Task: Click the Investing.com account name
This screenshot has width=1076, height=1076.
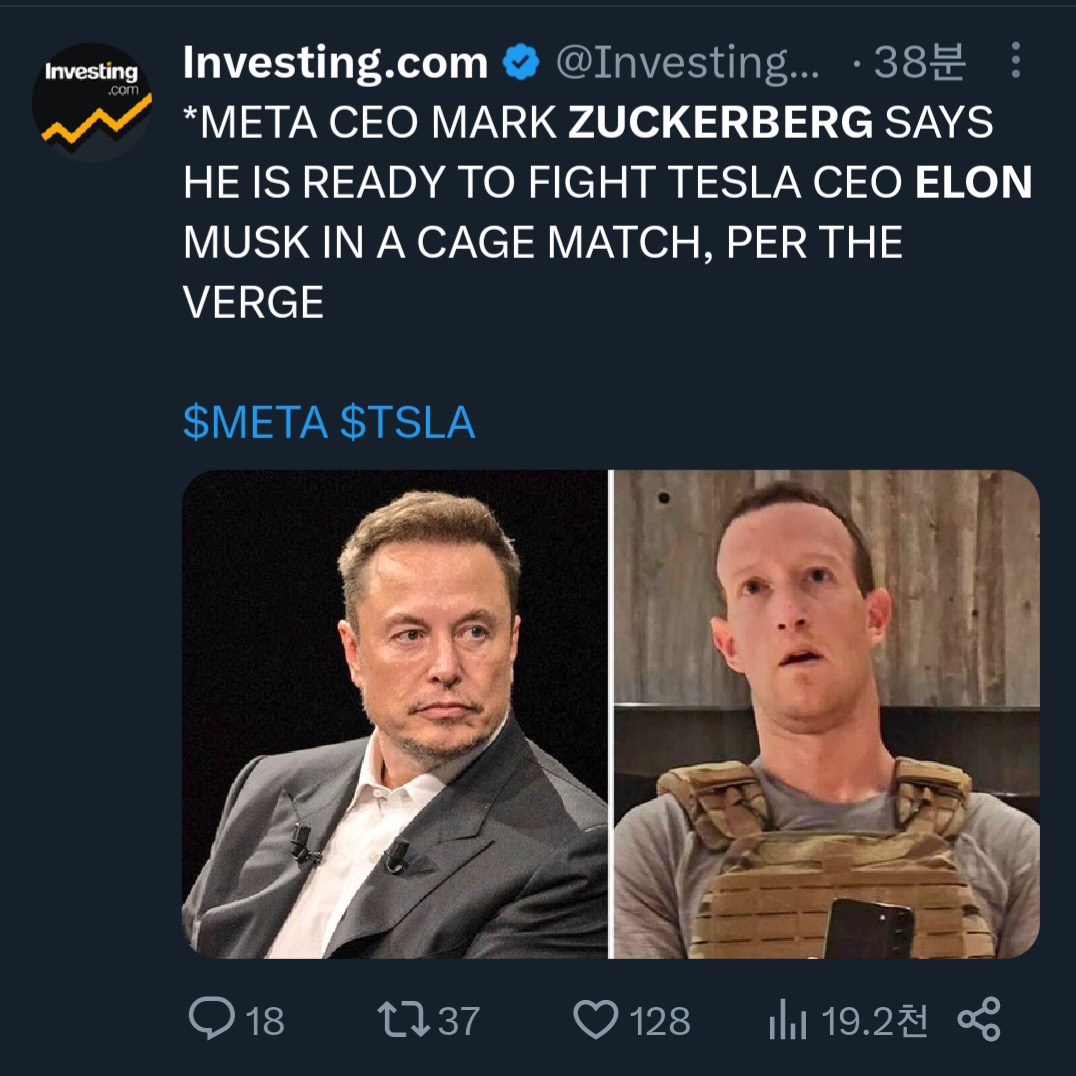Action: pyautogui.click(x=335, y=64)
